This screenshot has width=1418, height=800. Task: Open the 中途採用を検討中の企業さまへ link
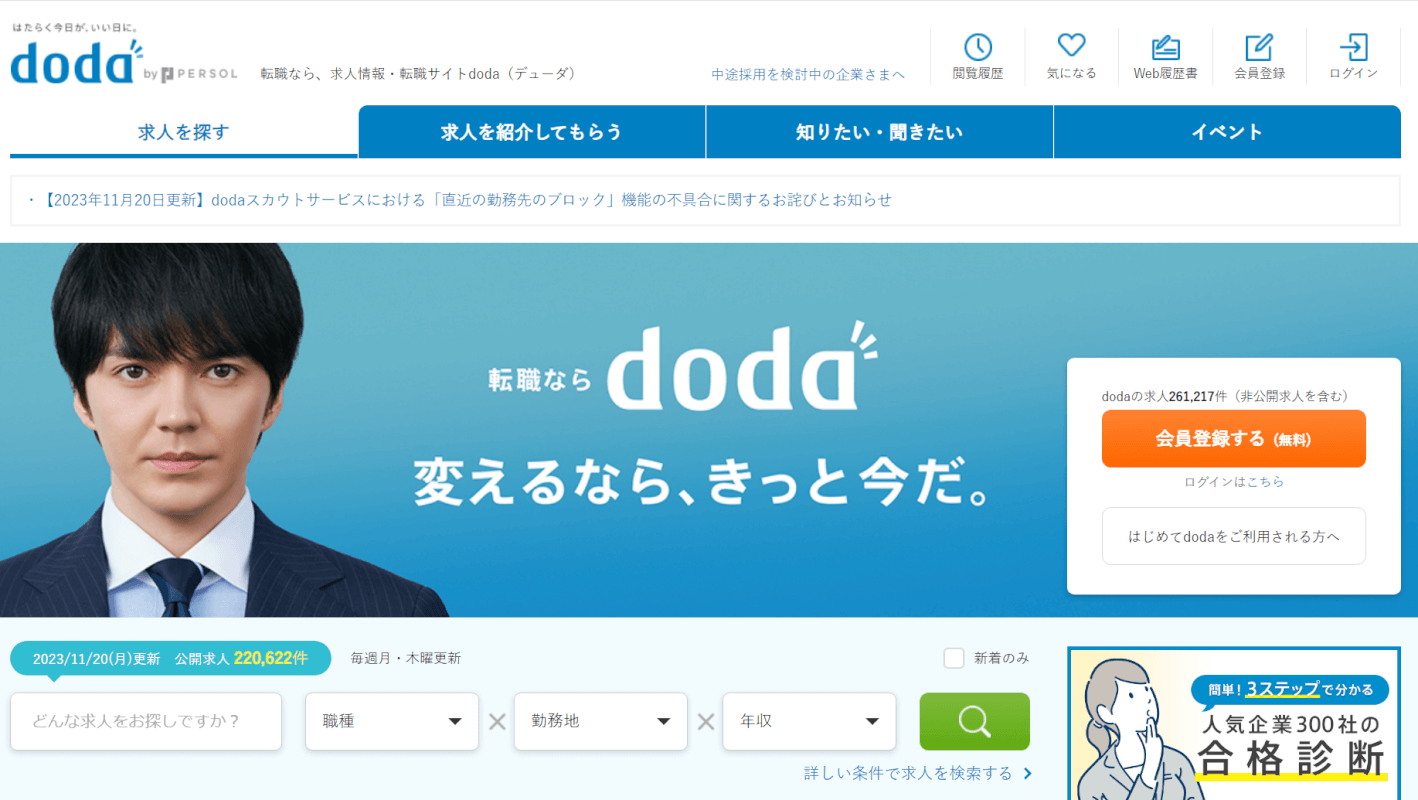pos(808,75)
